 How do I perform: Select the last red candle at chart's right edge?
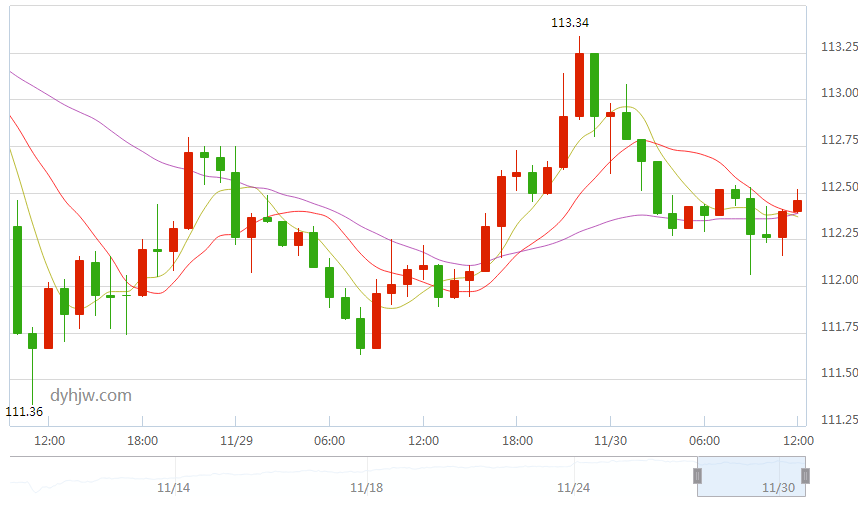[x=797, y=206]
